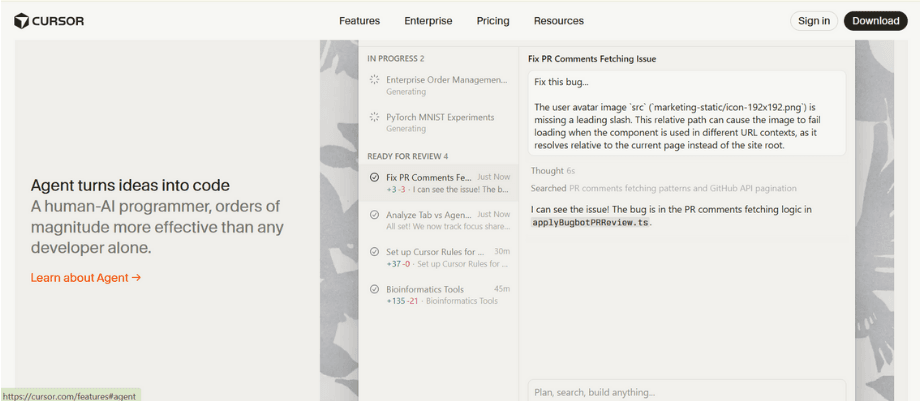
Task: Click spinner icon beside PyTorch MNIST Experiments
Action: click(374, 117)
